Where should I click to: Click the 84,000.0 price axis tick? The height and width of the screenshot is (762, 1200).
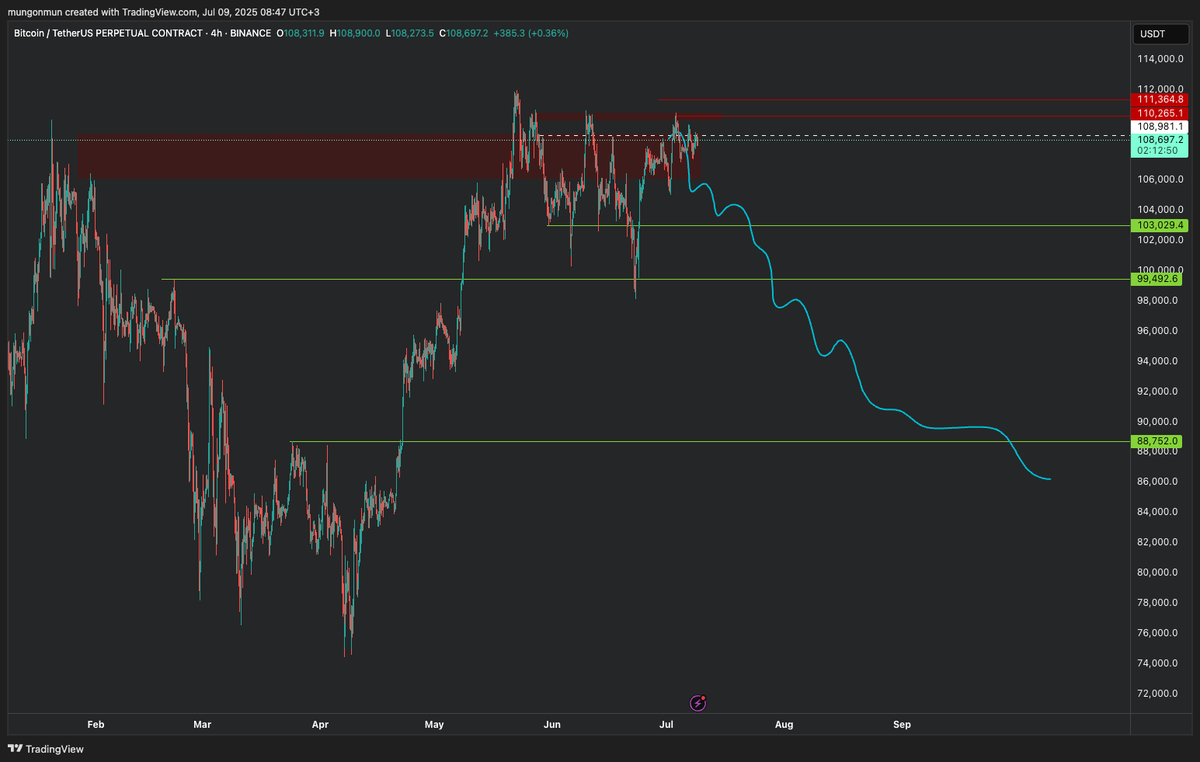pos(1159,512)
